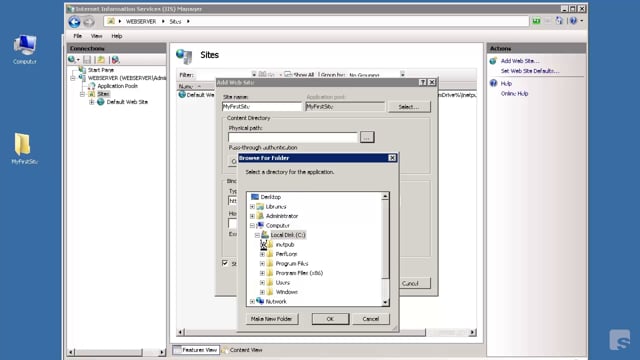Expand Default Web Site in Connections

click(91, 102)
